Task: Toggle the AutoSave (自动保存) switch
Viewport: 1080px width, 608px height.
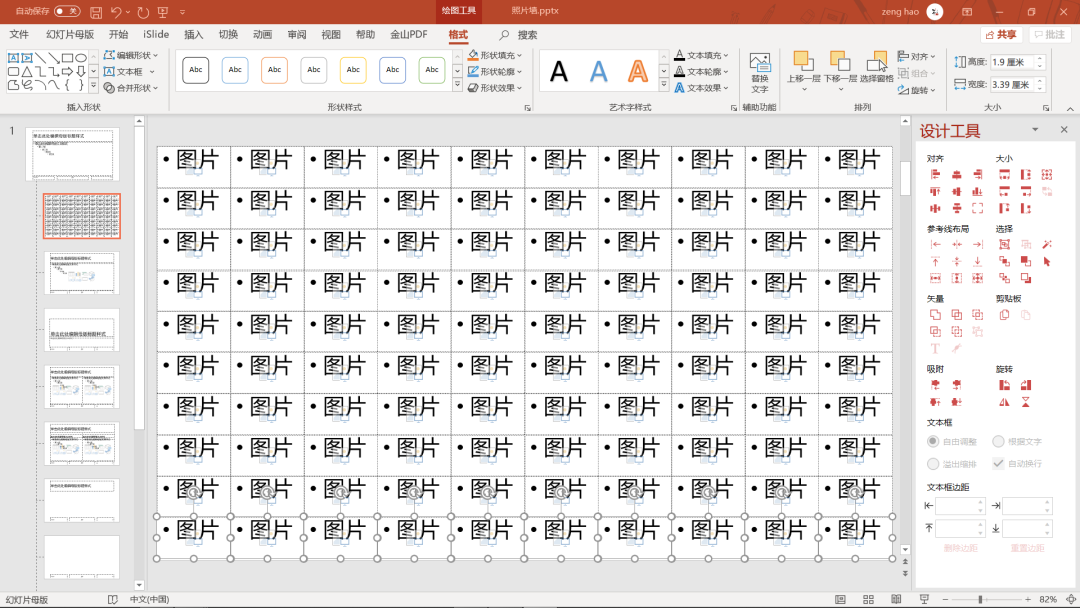Action: coord(67,12)
